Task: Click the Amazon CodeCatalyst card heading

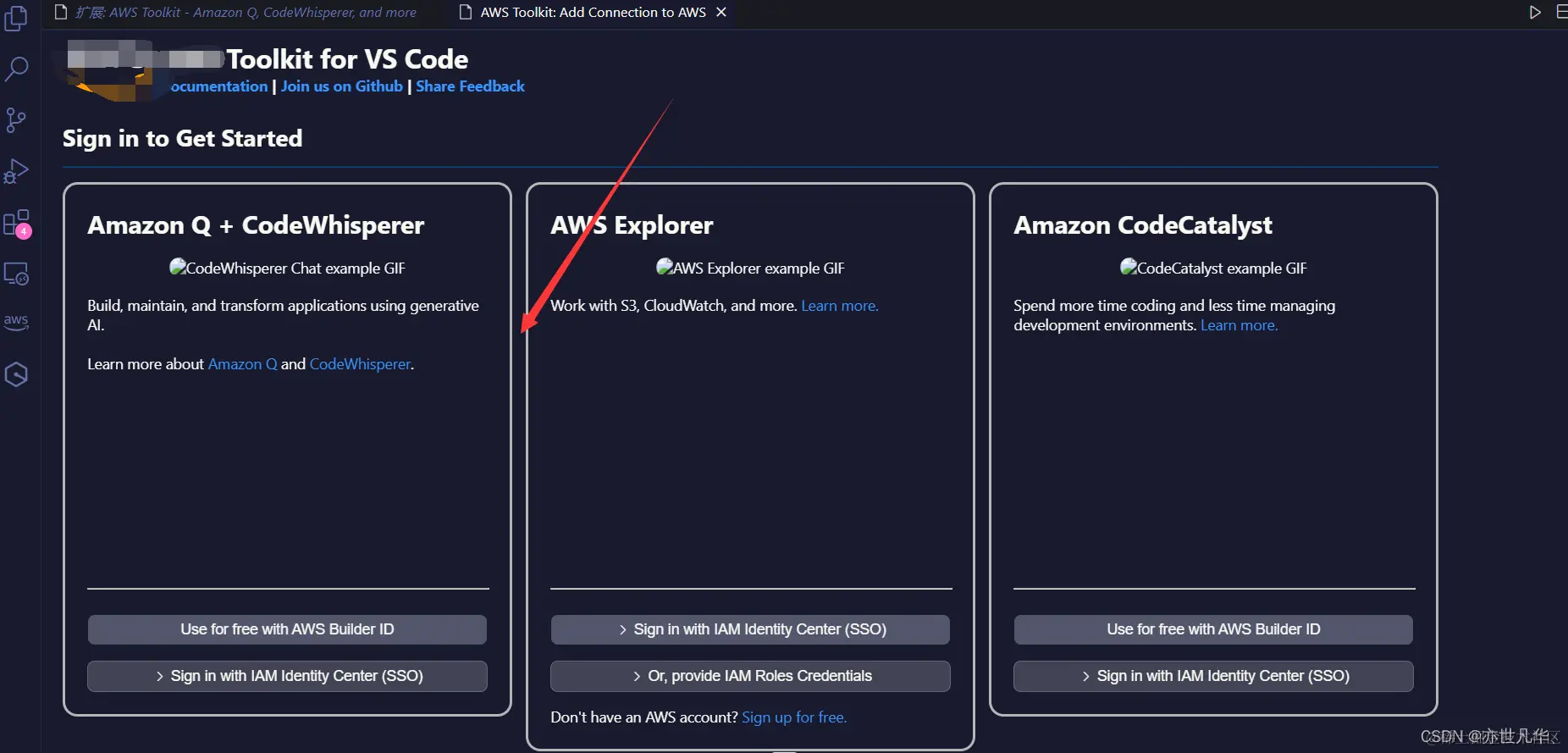Action: point(1143,225)
